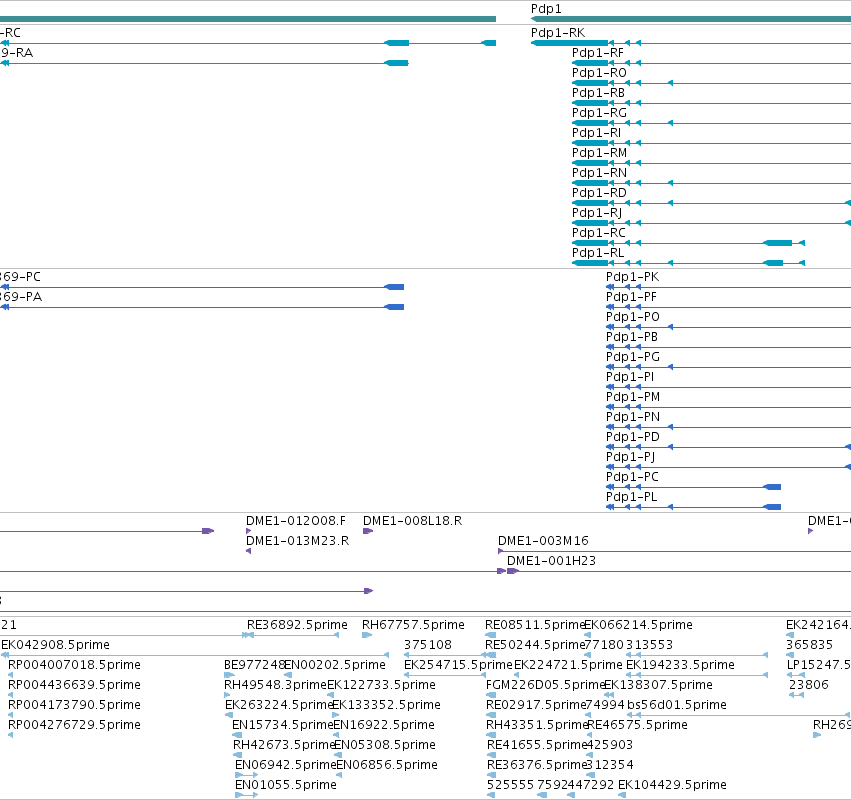This screenshot has height=800, width=851.
Task: Select the 375108 feature label
Action: point(428,645)
